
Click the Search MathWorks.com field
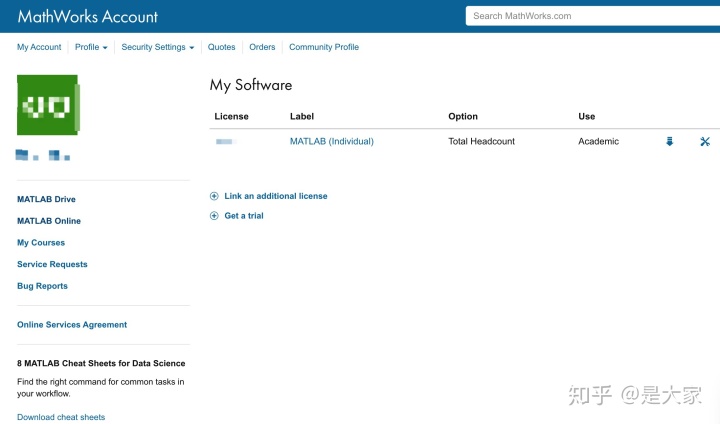click(593, 16)
